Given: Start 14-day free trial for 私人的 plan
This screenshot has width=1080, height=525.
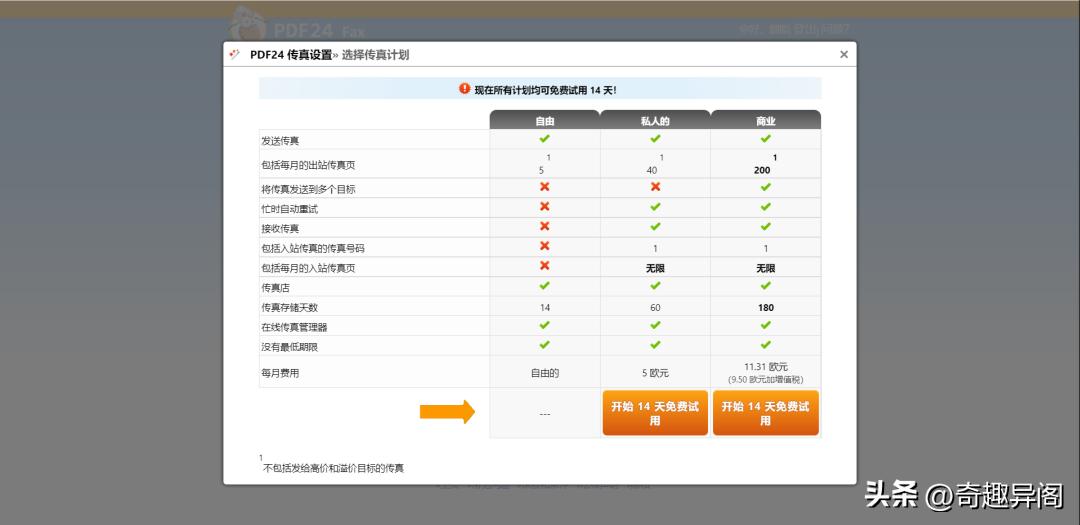Looking at the screenshot, I should [655, 413].
